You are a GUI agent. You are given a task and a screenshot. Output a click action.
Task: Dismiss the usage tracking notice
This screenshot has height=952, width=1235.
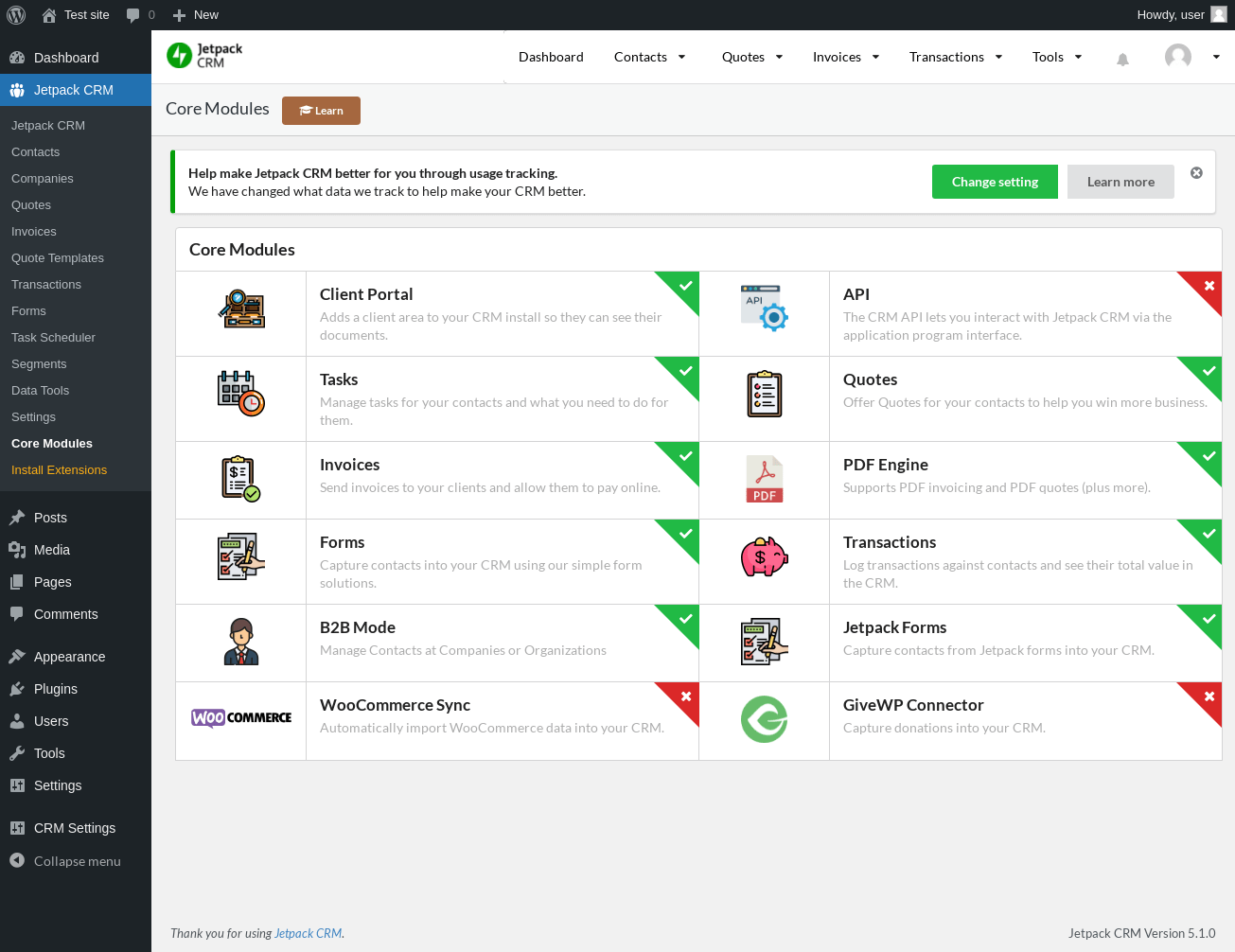[x=1196, y=173]
